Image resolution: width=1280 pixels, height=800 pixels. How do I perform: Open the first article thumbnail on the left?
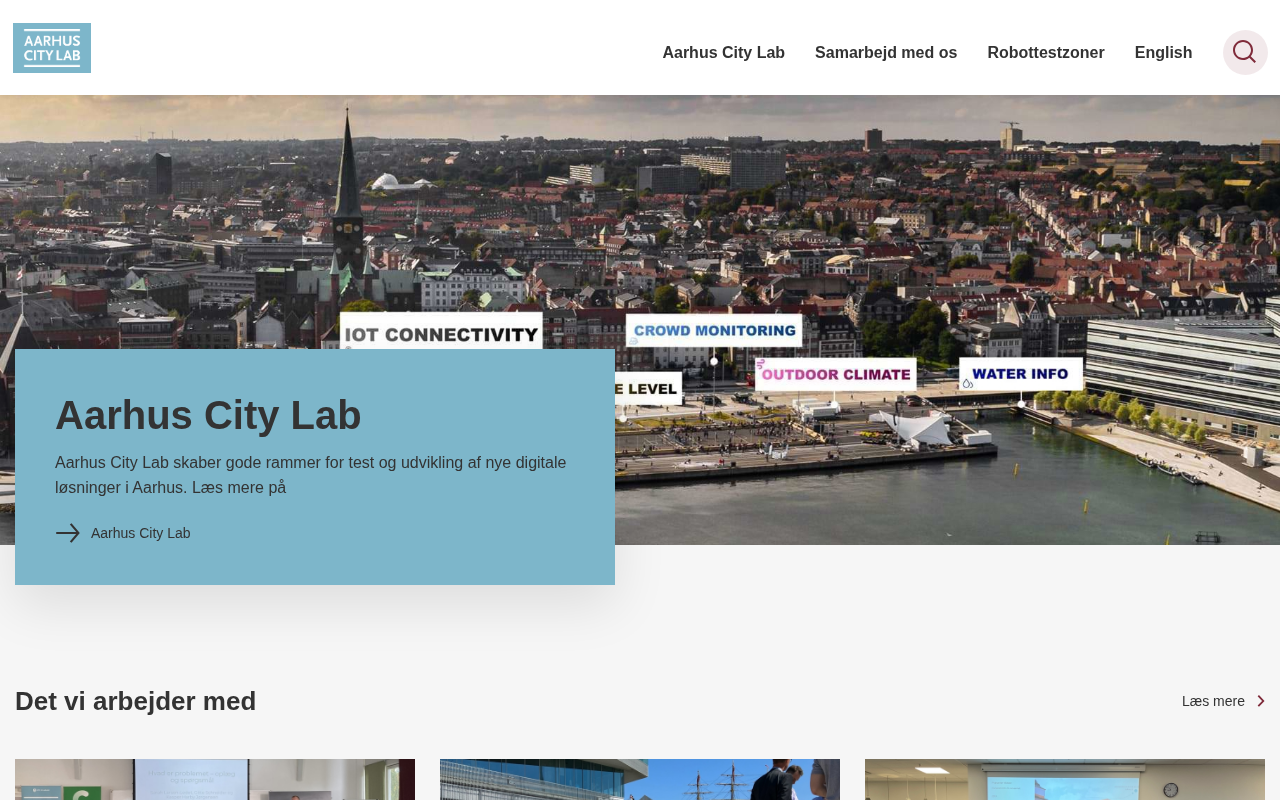coord(215,779)
